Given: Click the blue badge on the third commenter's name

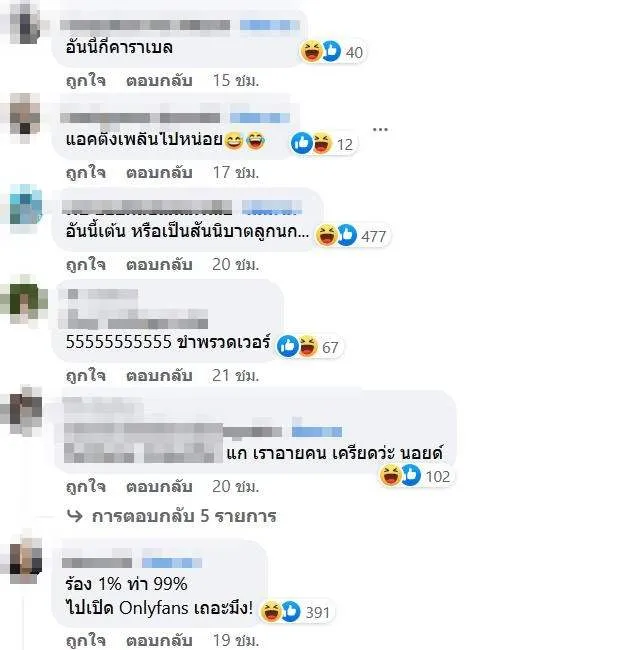Looking at the screenshot, I should coord(272,206).
